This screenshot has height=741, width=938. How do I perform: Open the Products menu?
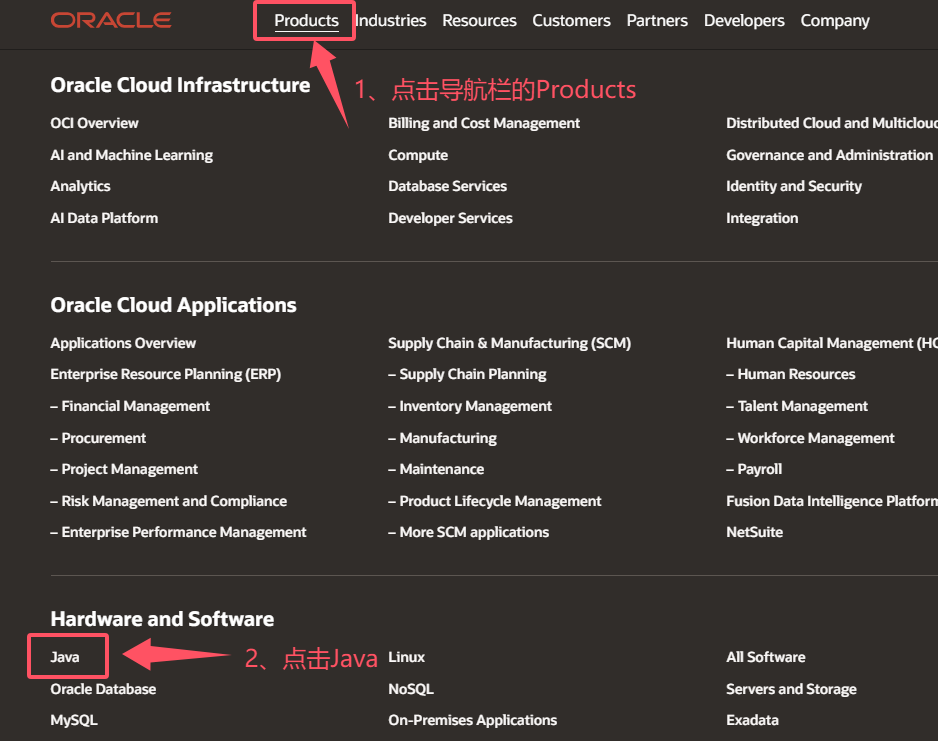point(306,20)
